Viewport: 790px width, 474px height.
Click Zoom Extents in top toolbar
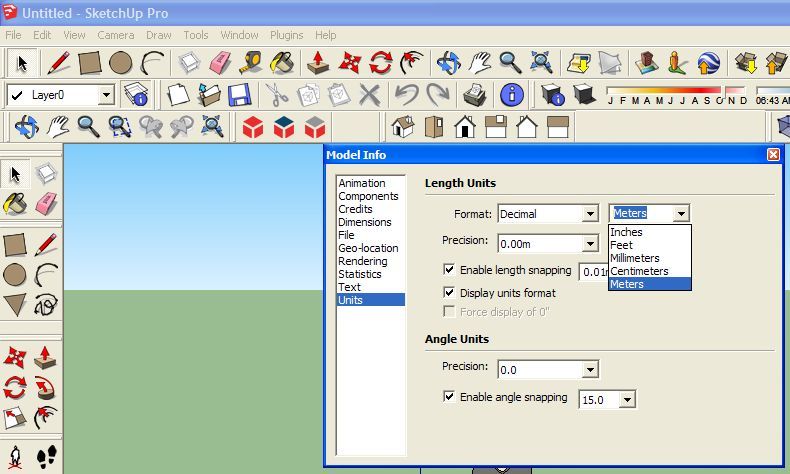[542, 63]
